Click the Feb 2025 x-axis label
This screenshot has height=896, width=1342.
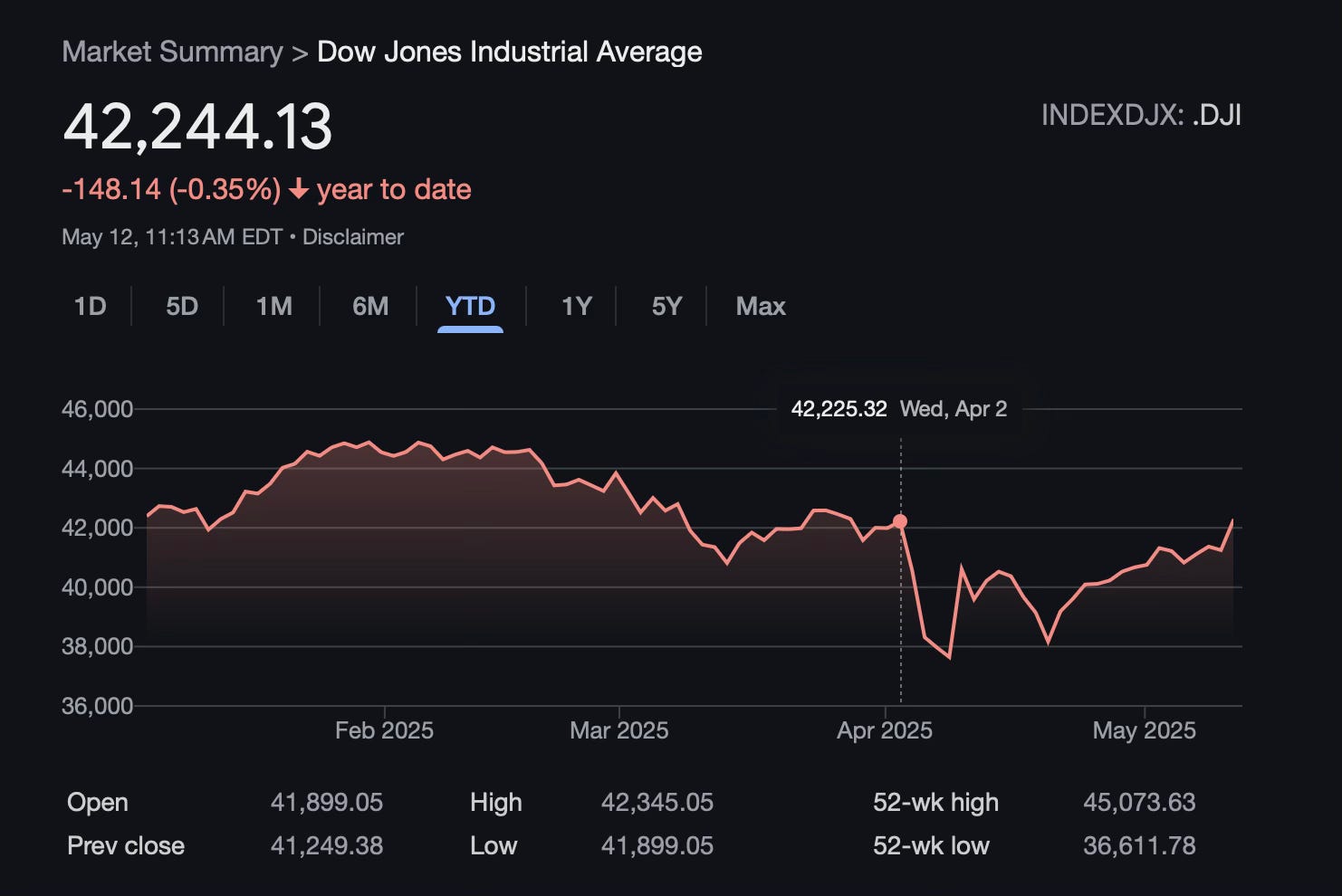point(384,730)
